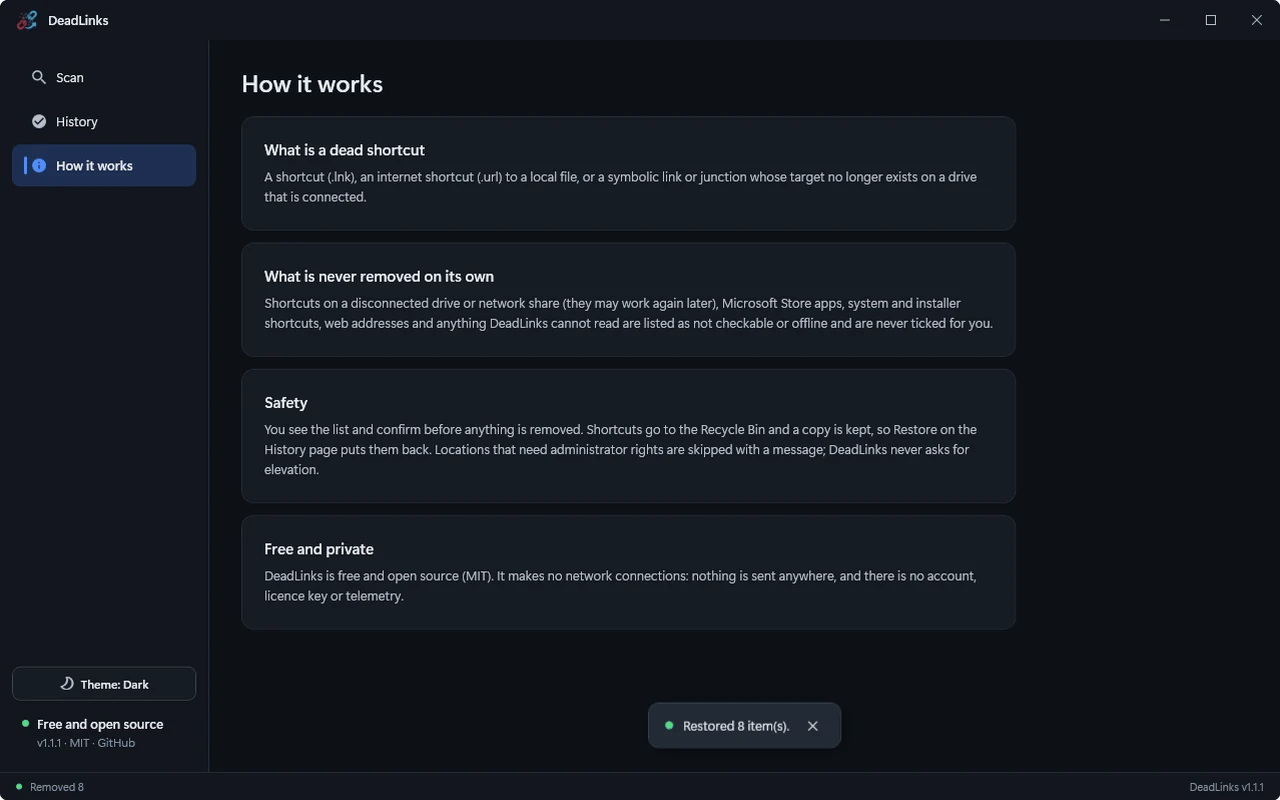Open the Scan page

click(104, 77)
